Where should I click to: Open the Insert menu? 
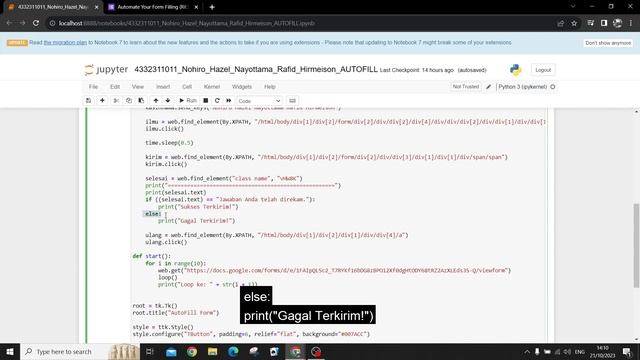coord(163,87)
